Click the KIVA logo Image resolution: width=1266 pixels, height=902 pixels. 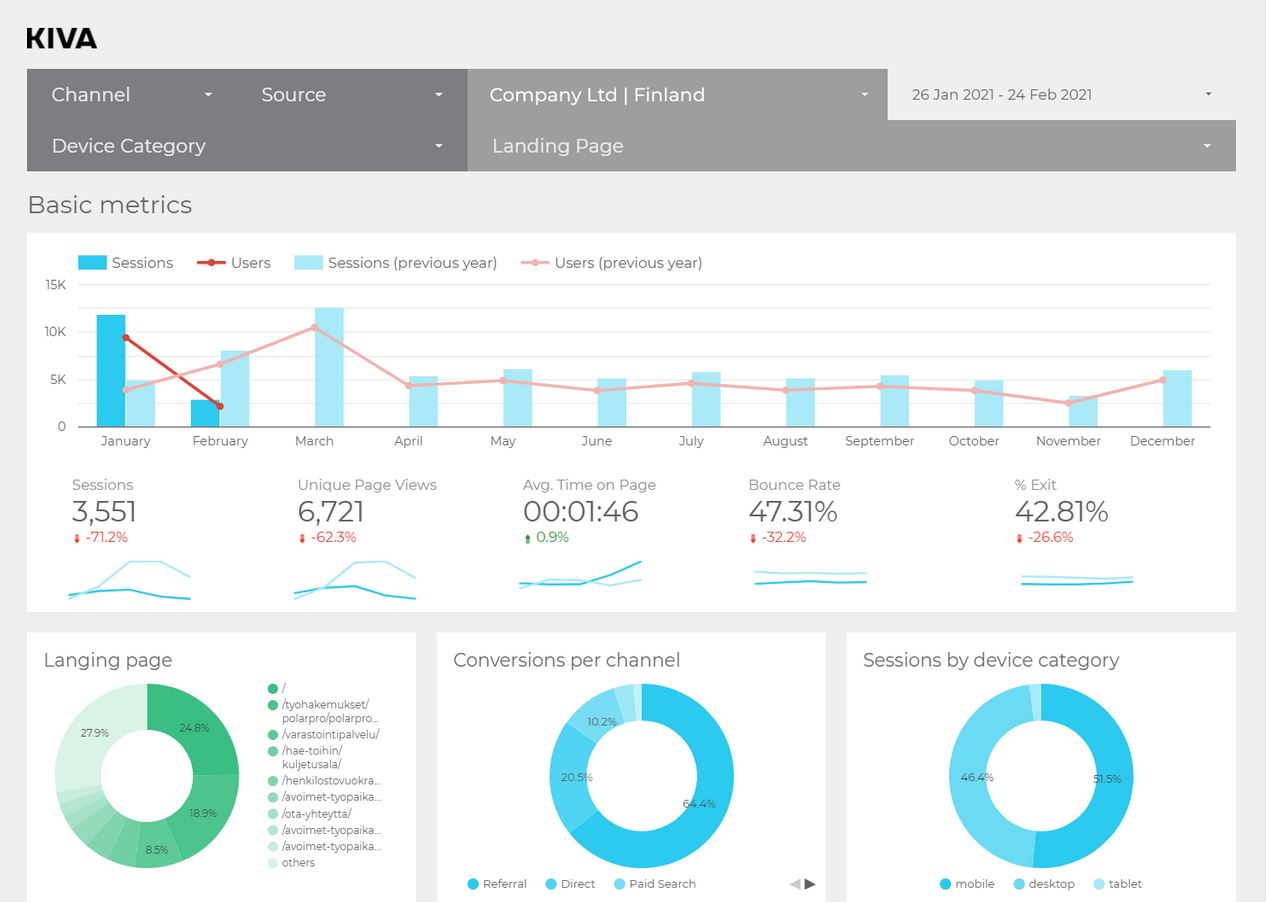tap(61, 39)
